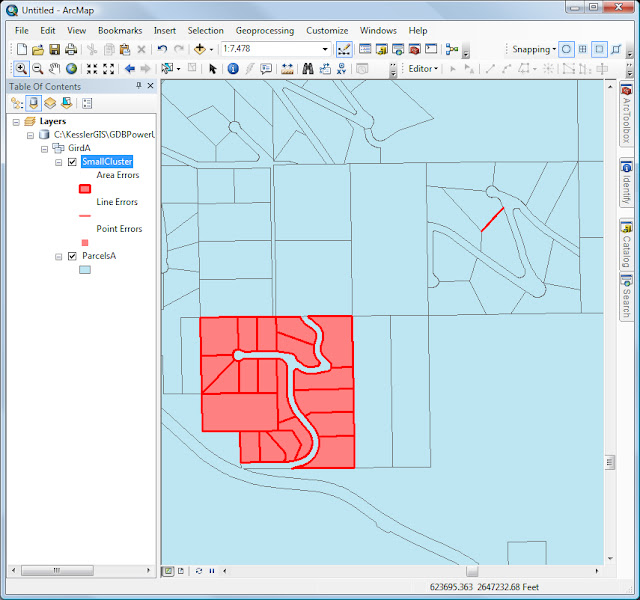
Task: Open the Find binoculars tool
Action: pos(309,69)
